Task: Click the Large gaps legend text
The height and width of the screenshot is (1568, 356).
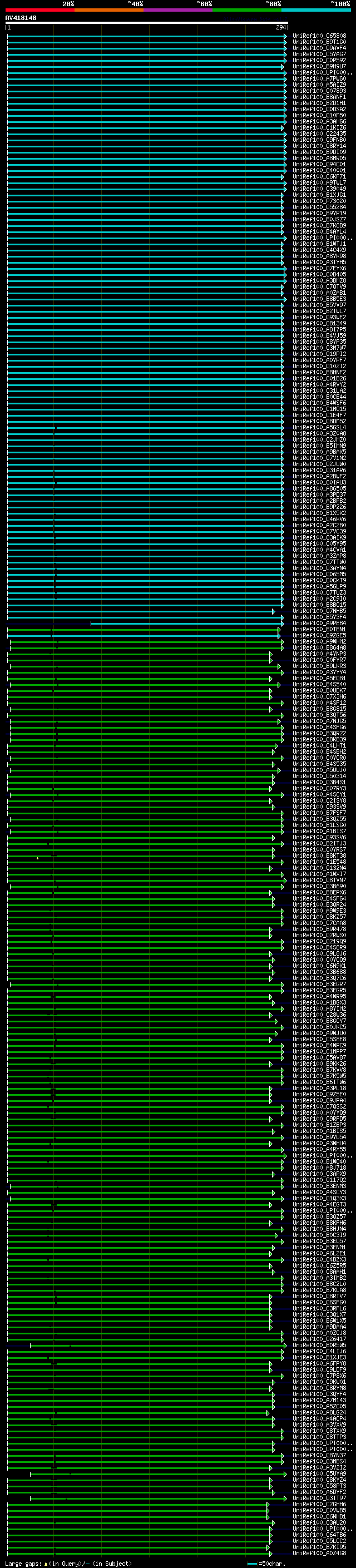Action: coord(68,1563)
